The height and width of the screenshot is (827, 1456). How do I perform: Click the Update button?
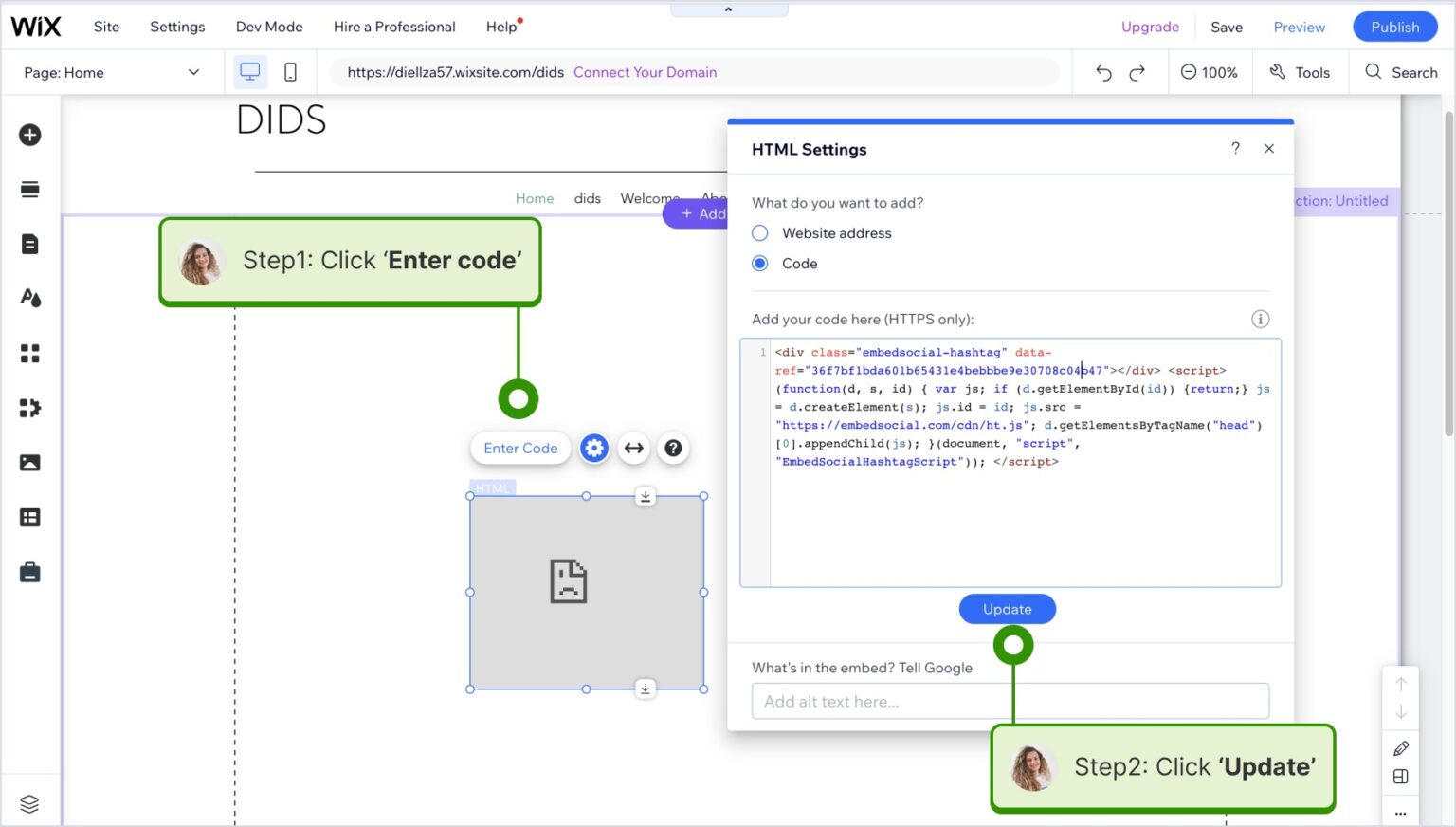tap(1007, 609)
